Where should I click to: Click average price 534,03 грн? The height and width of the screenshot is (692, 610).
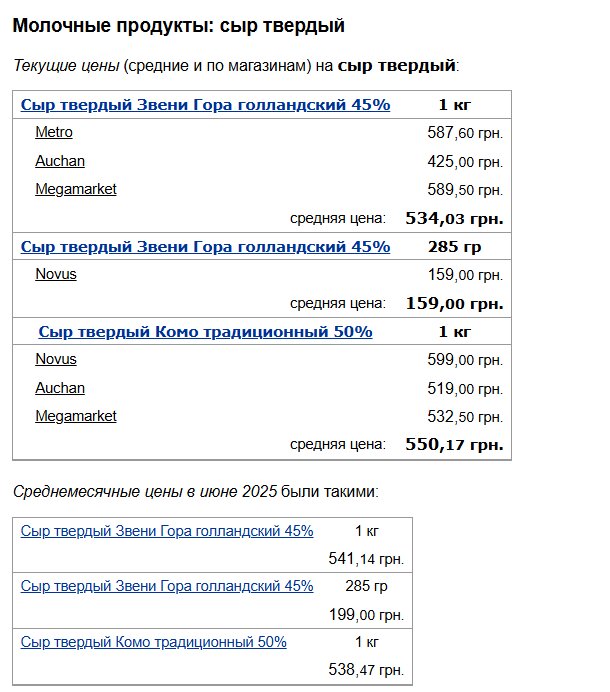[454, 217]
